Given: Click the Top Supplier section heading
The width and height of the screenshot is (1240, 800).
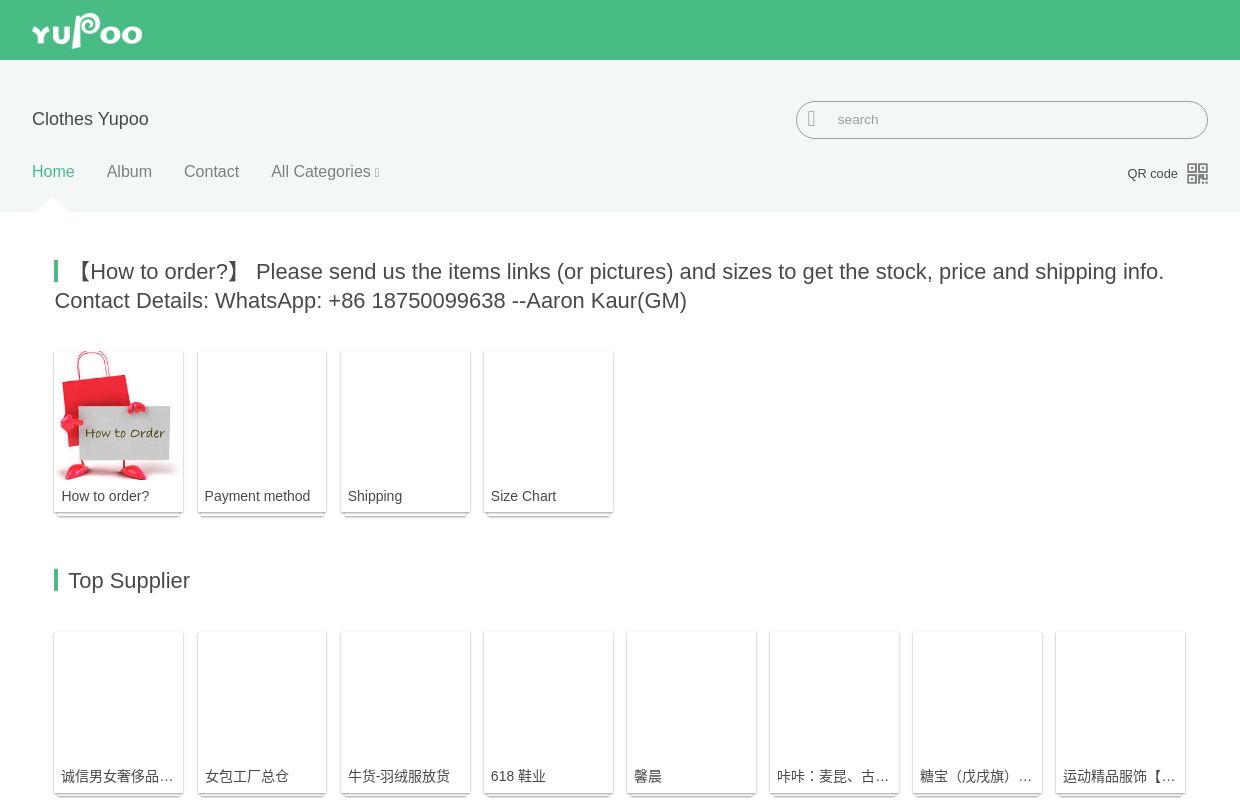Looking at the screenshot, I should click(x=129, y=581).
